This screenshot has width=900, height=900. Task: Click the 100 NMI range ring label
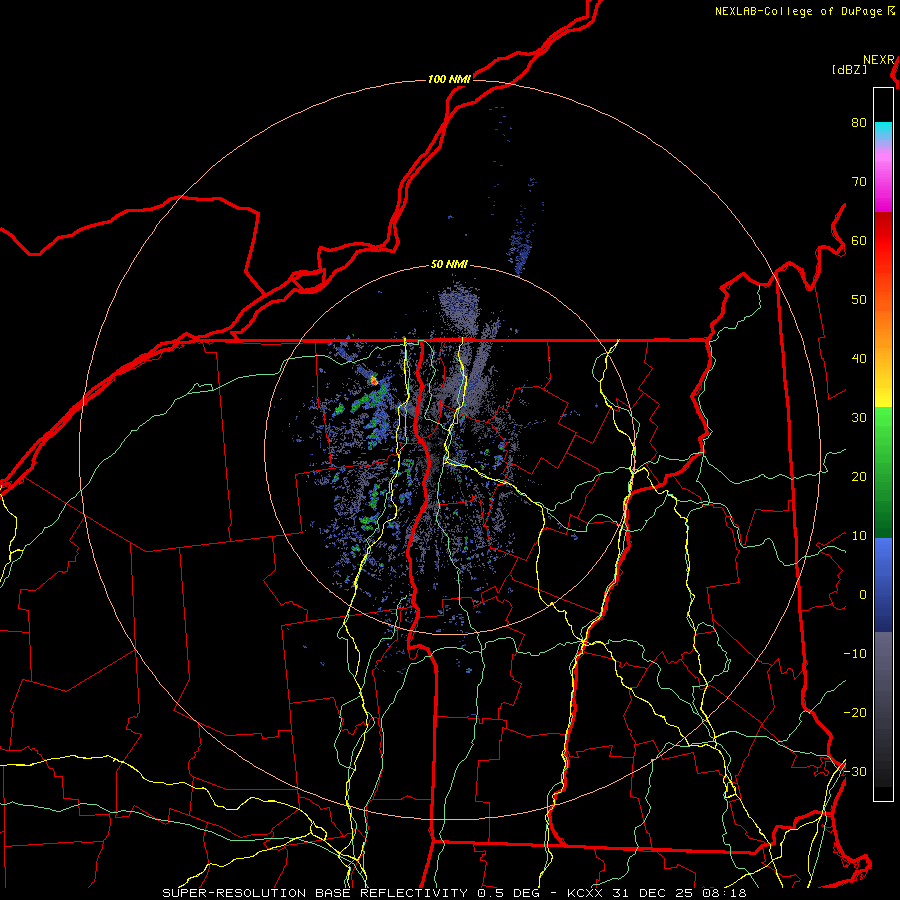pyautogui.click(x=449, y=79)
